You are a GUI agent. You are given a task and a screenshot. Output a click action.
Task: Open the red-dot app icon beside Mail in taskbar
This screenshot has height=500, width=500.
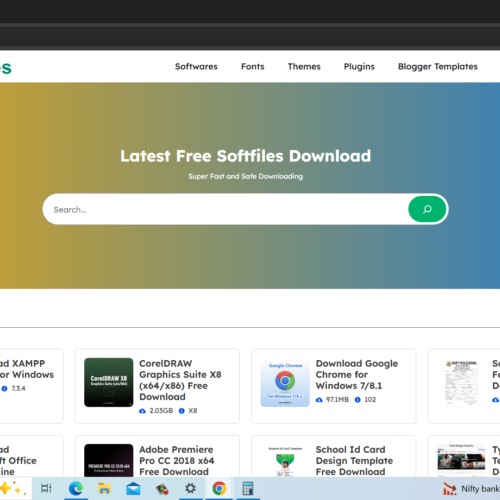(x=162, y=489)
